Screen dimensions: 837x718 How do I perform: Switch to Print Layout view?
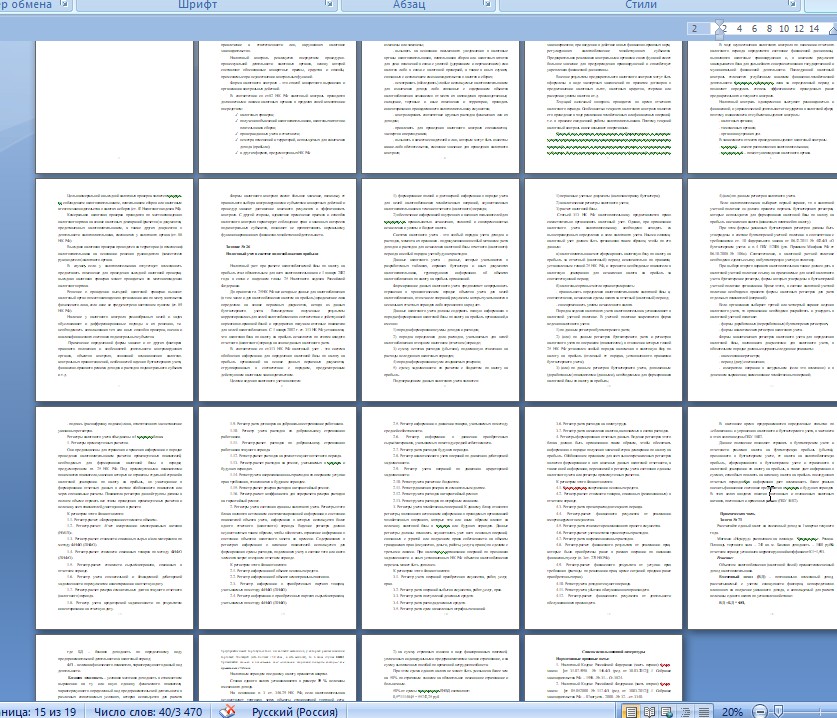[x=631, y=711]
